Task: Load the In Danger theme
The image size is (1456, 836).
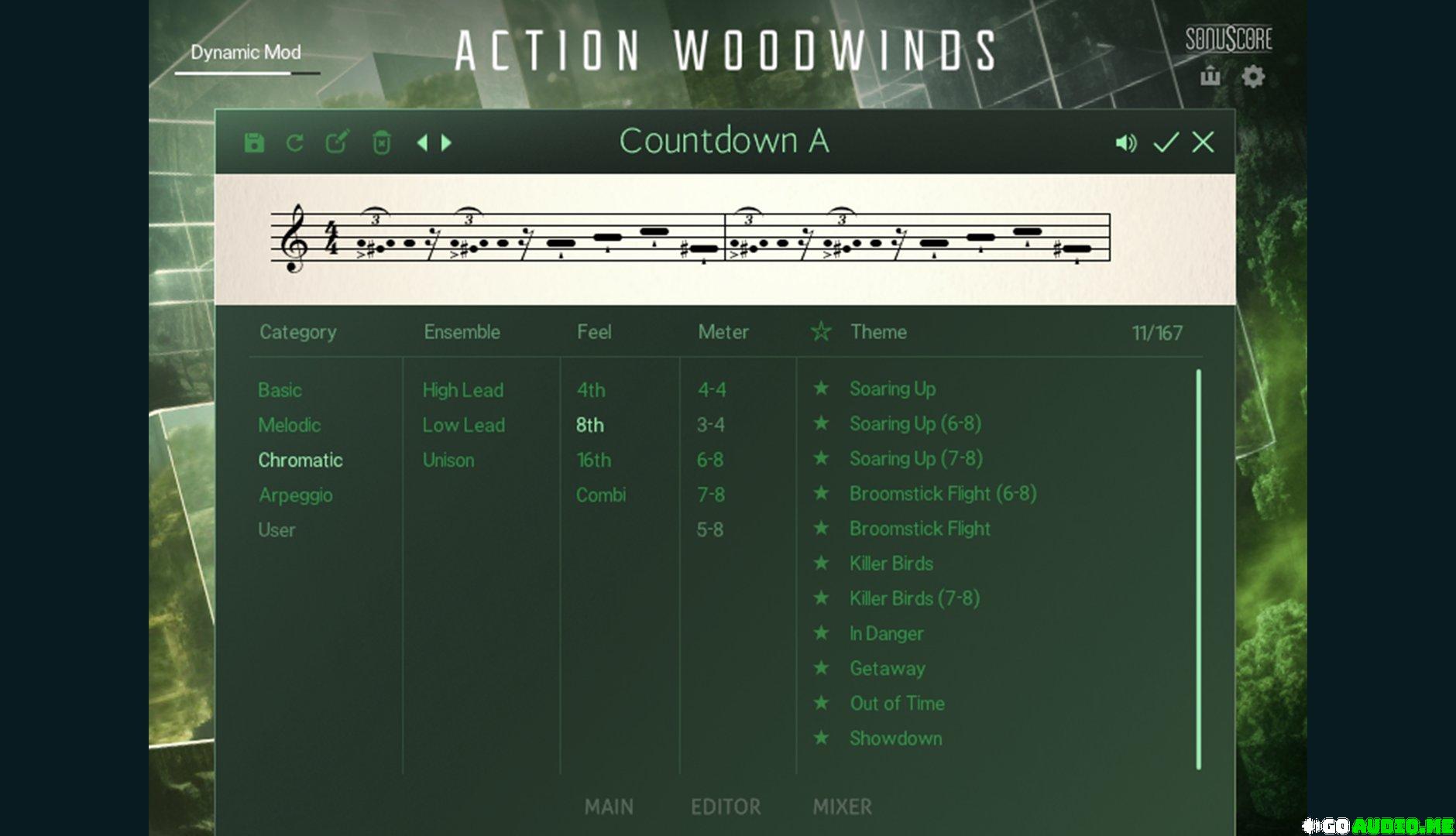Action: pyautogui.click(x=886, y=634)
